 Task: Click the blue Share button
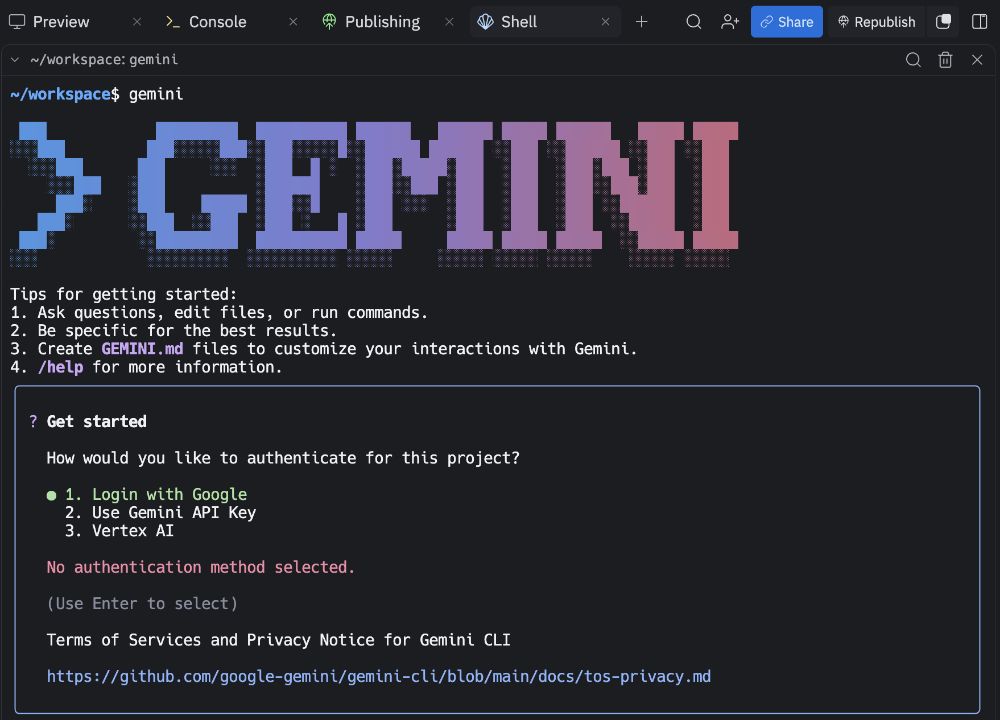click(x=786, y=22)
